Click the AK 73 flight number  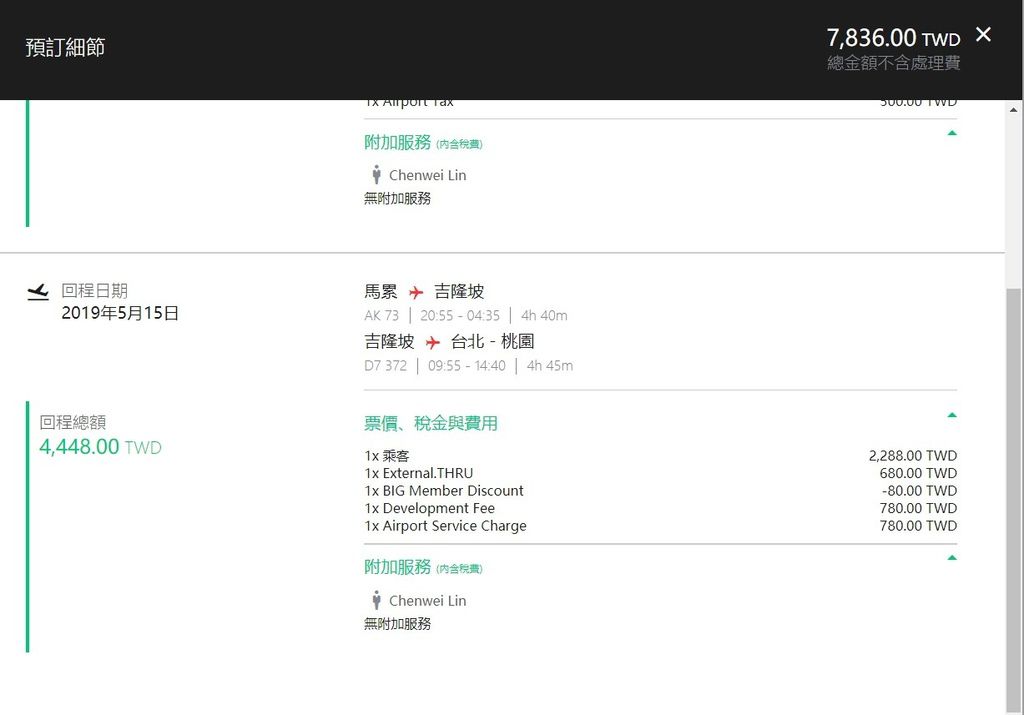[x=381, y=316]
